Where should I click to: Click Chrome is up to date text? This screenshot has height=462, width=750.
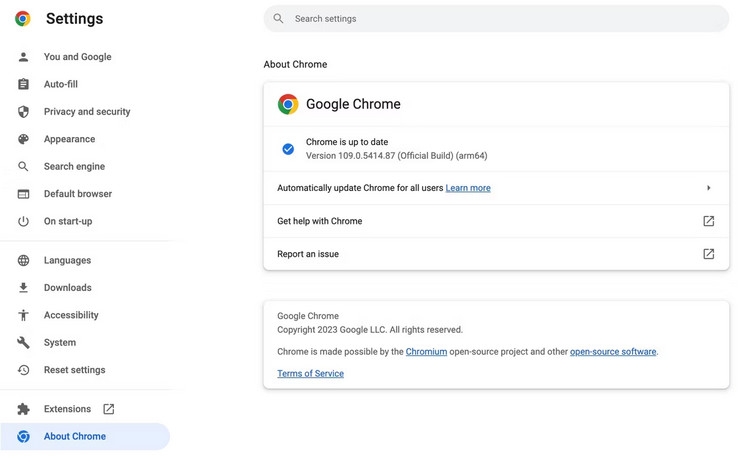pos(347,142)
